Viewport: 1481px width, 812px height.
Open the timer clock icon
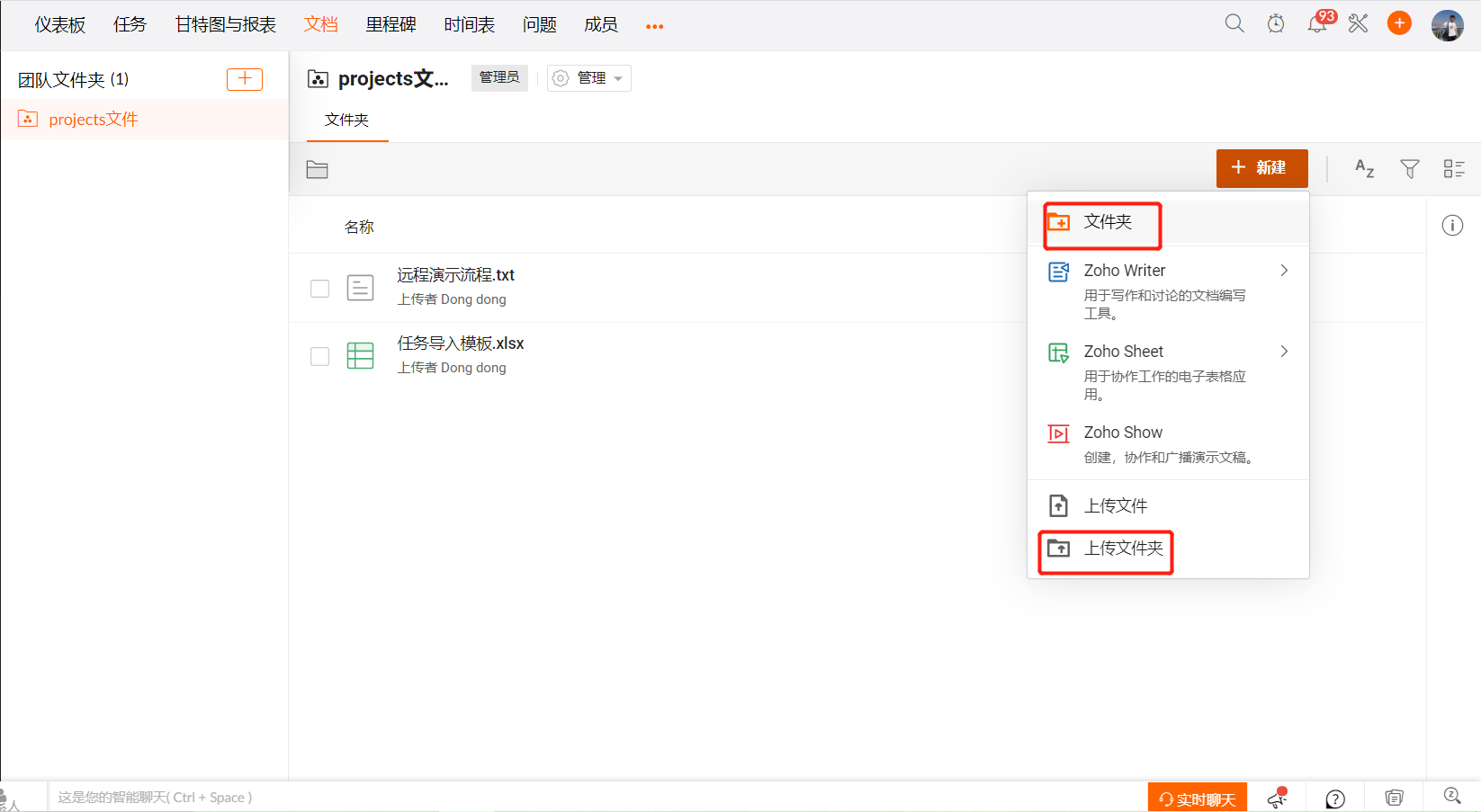tap(1276, 23)
